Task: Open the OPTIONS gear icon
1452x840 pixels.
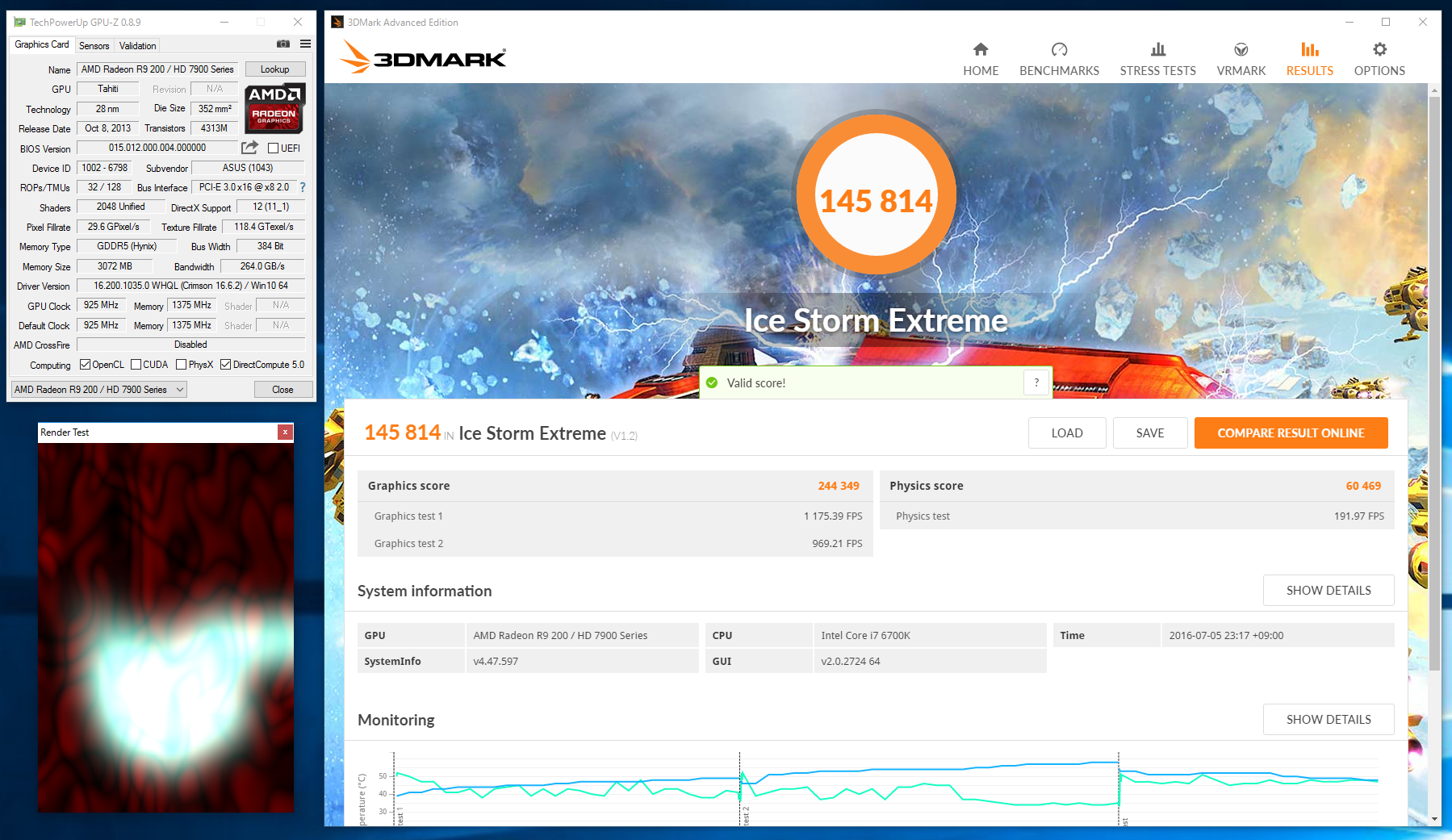Action: pos(1379,49)
